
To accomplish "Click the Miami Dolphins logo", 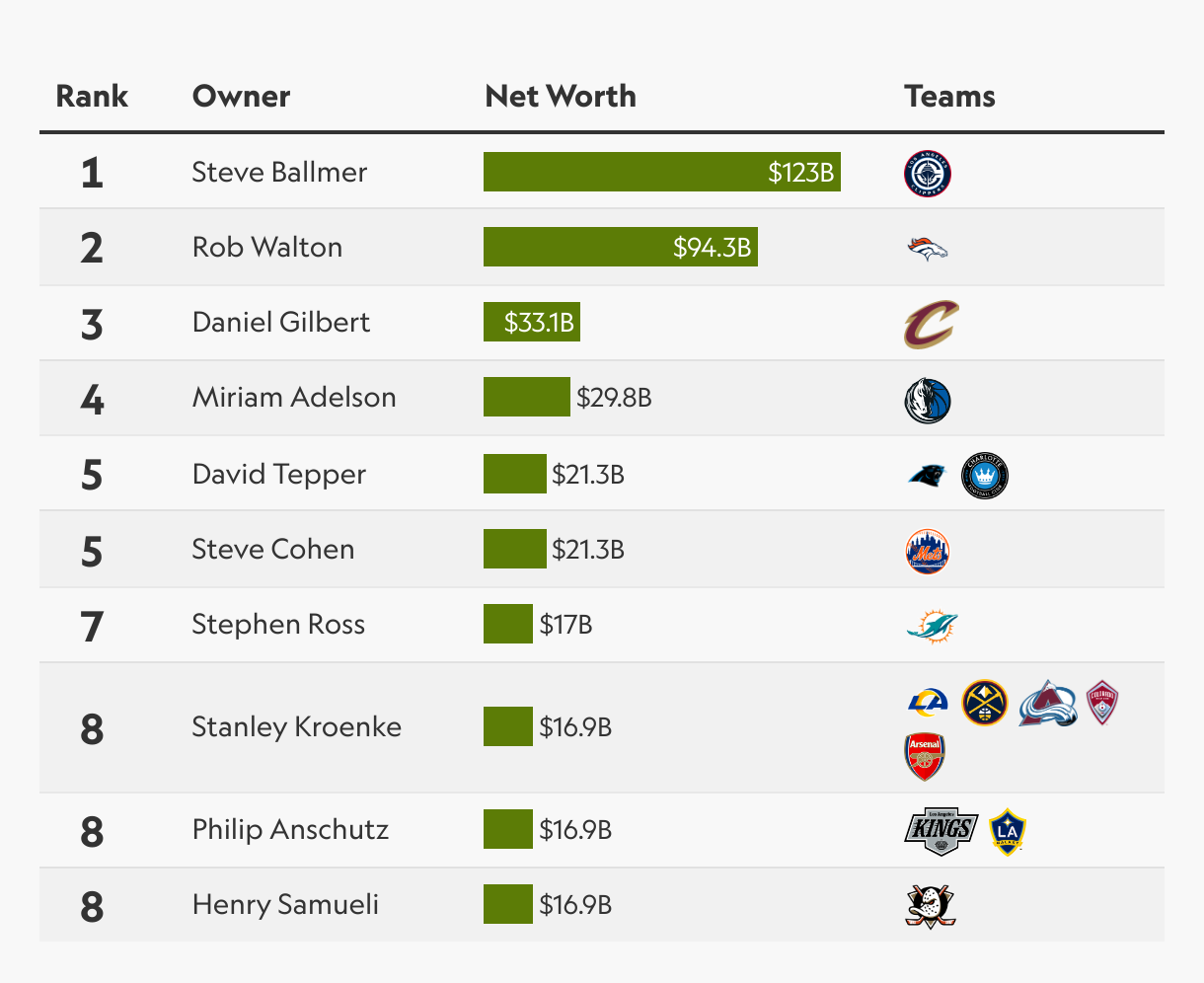I will click(x=932, y=626).
